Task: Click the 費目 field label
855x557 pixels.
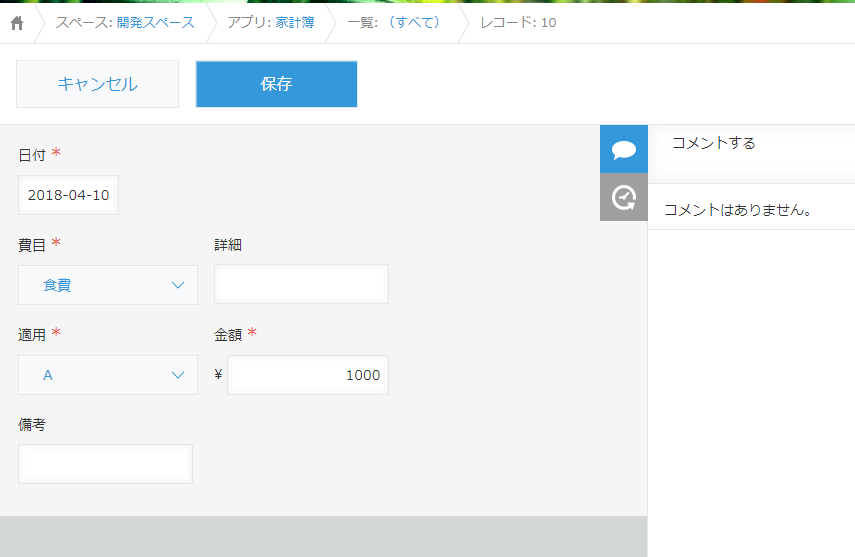Action: [32, 245]
